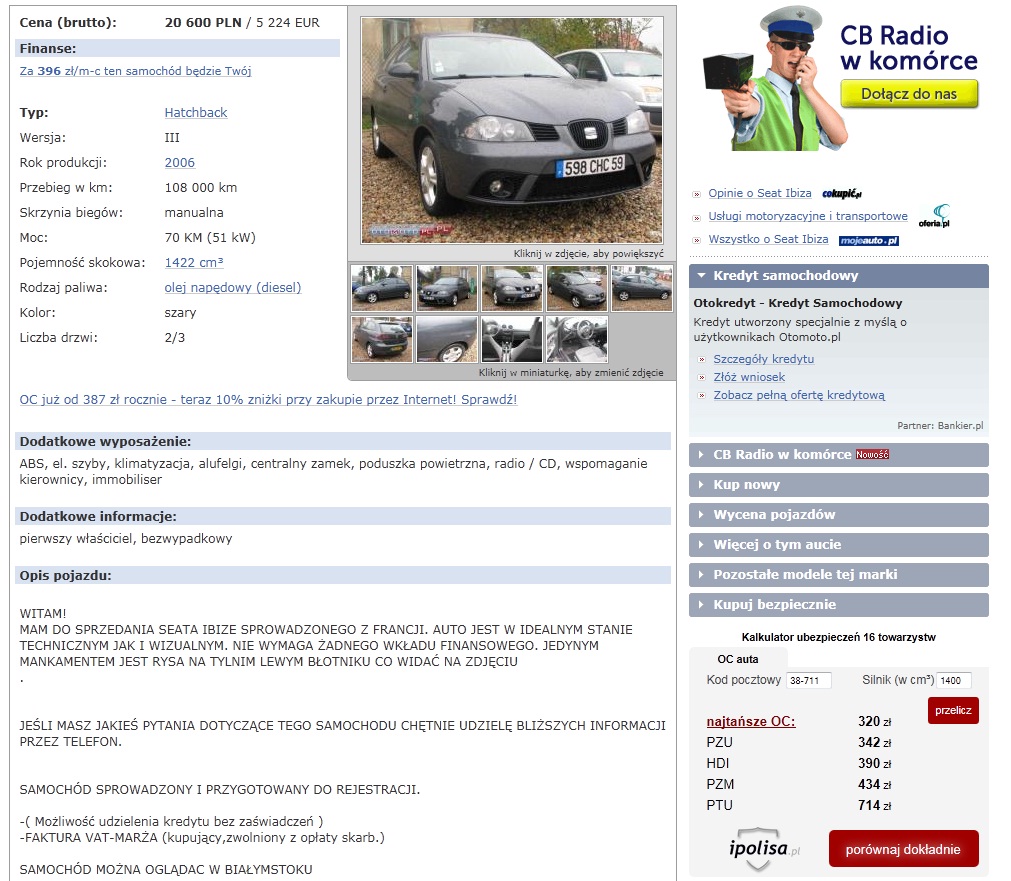Click the 2006 production year link
The image size is (1011, 881).
180,163
